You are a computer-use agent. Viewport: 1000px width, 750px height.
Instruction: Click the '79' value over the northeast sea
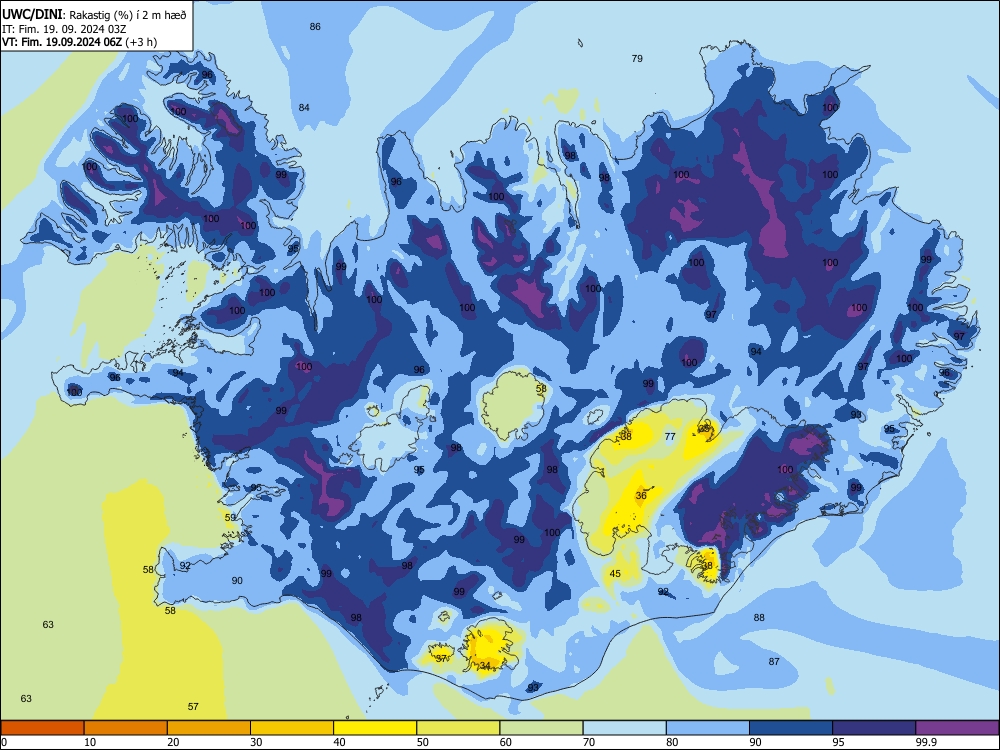(637, 59)
